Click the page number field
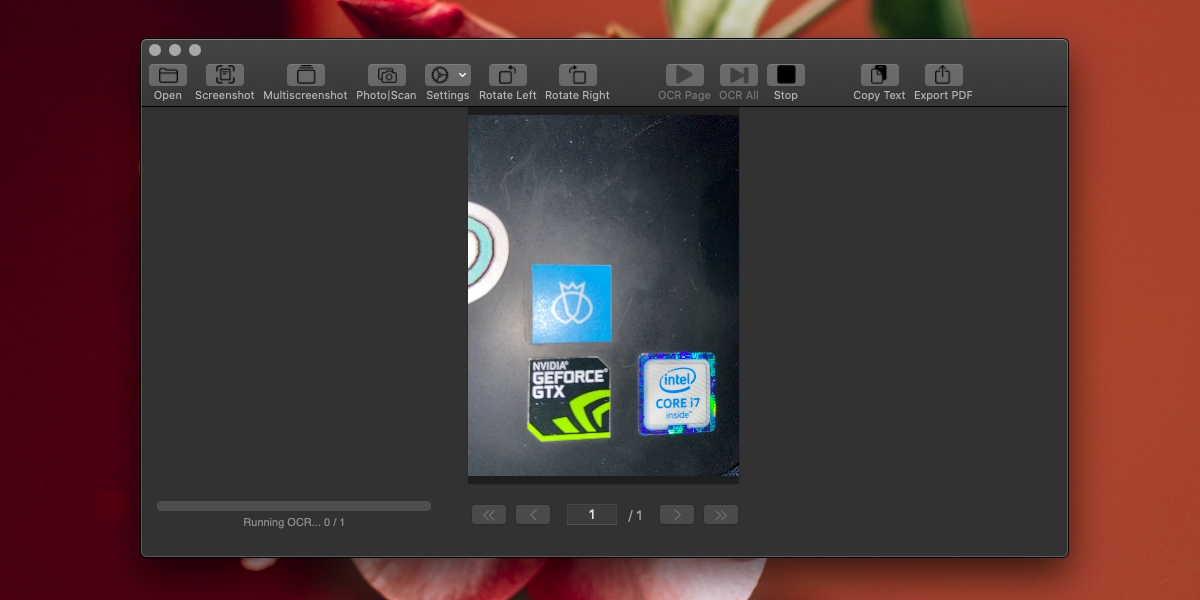This screenshot has width=1200, height=600. (x=592, y=515)
